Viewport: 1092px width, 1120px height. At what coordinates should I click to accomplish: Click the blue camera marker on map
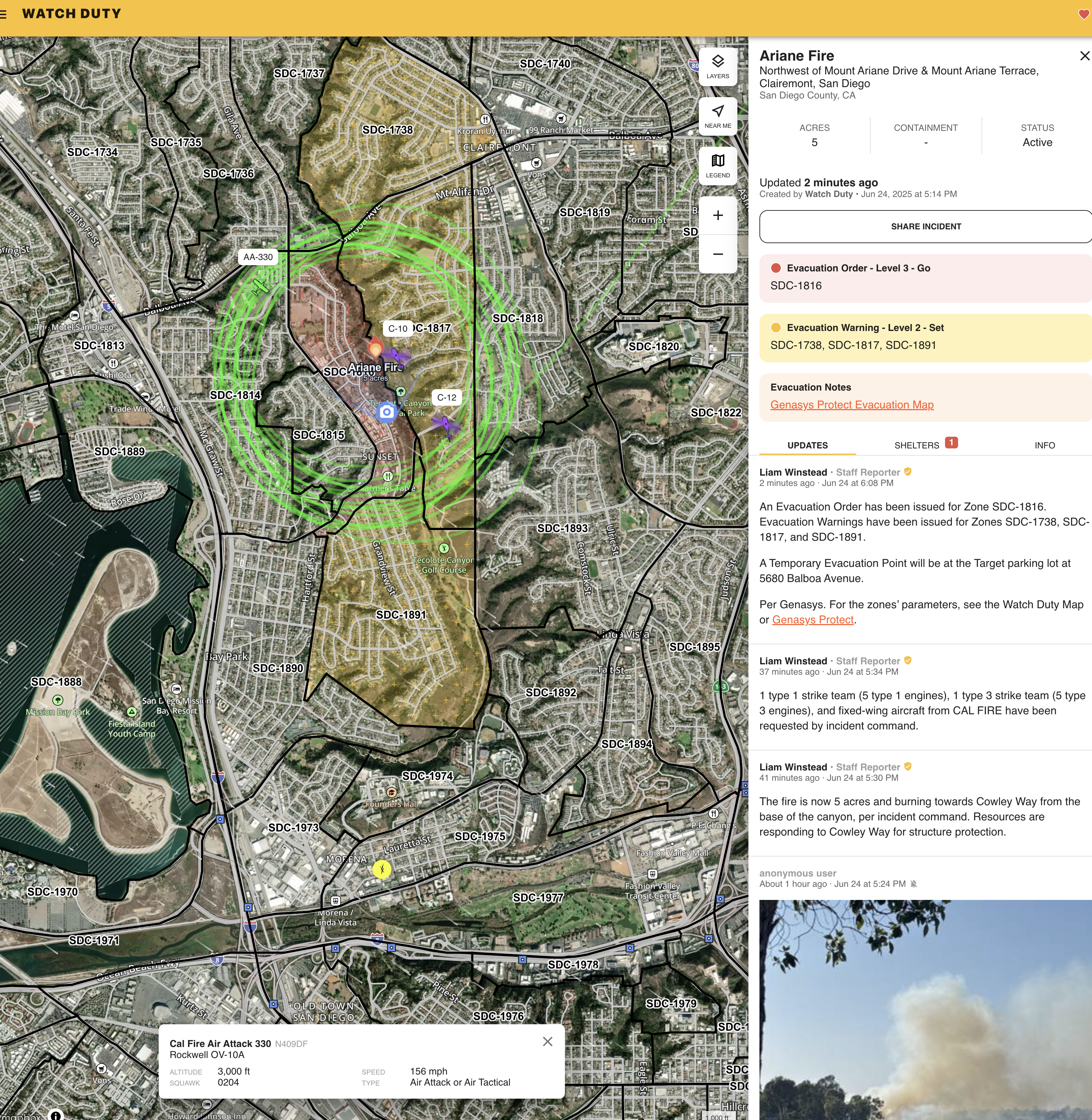click(x=387, y=412)
